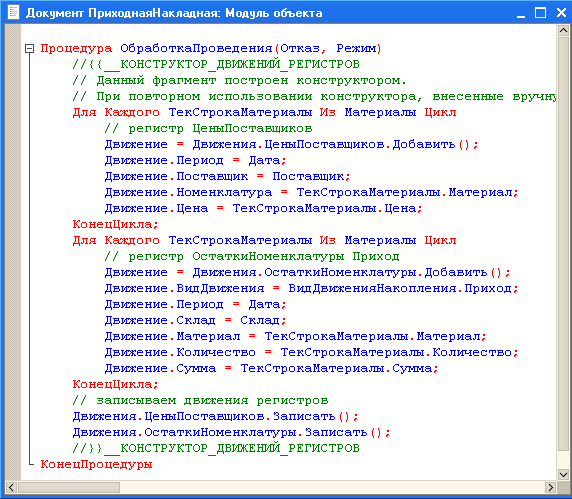This screenshot has width=572, height=499.
Task: Click the horizontal scrollbar right arrow
Action: pyautogui.click(x=550, y=487)
